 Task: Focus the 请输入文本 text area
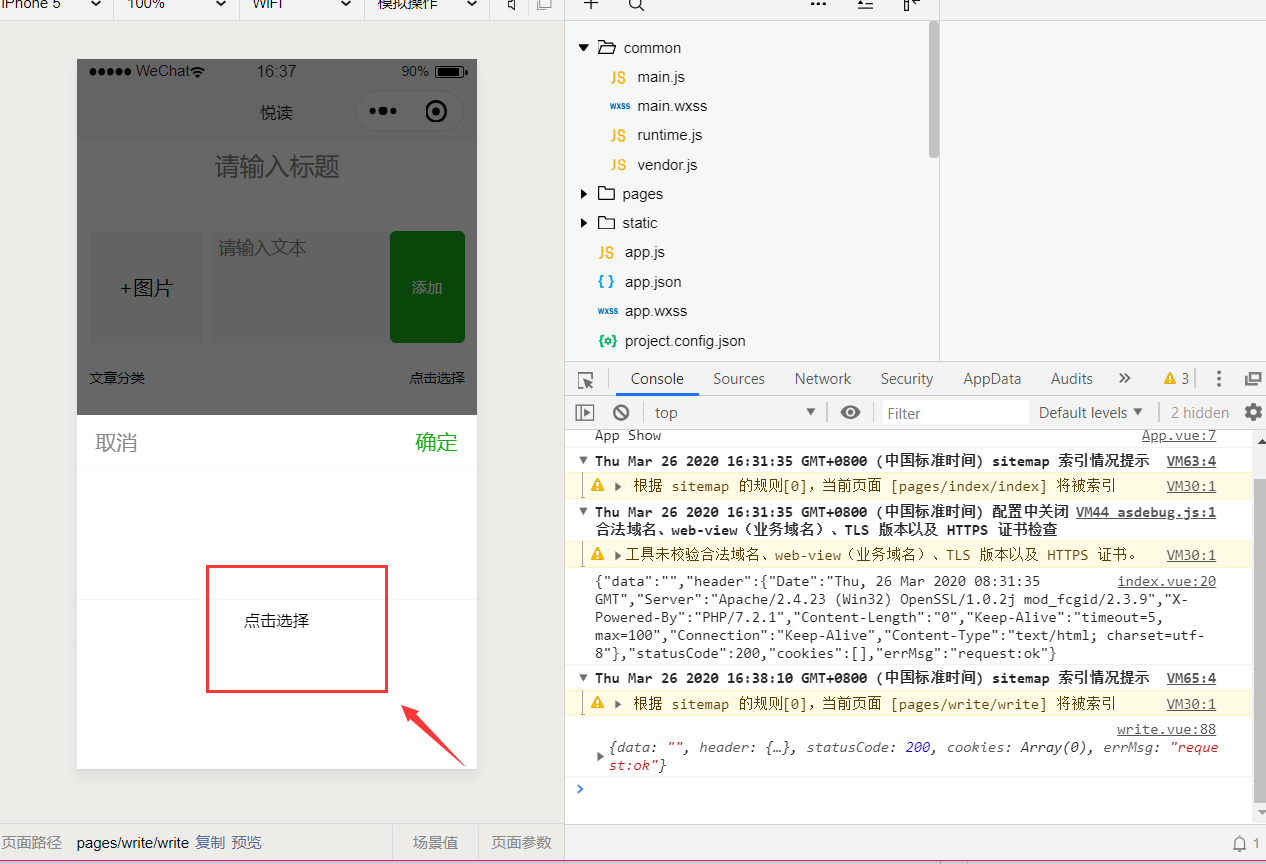click(x=299, y=287)
